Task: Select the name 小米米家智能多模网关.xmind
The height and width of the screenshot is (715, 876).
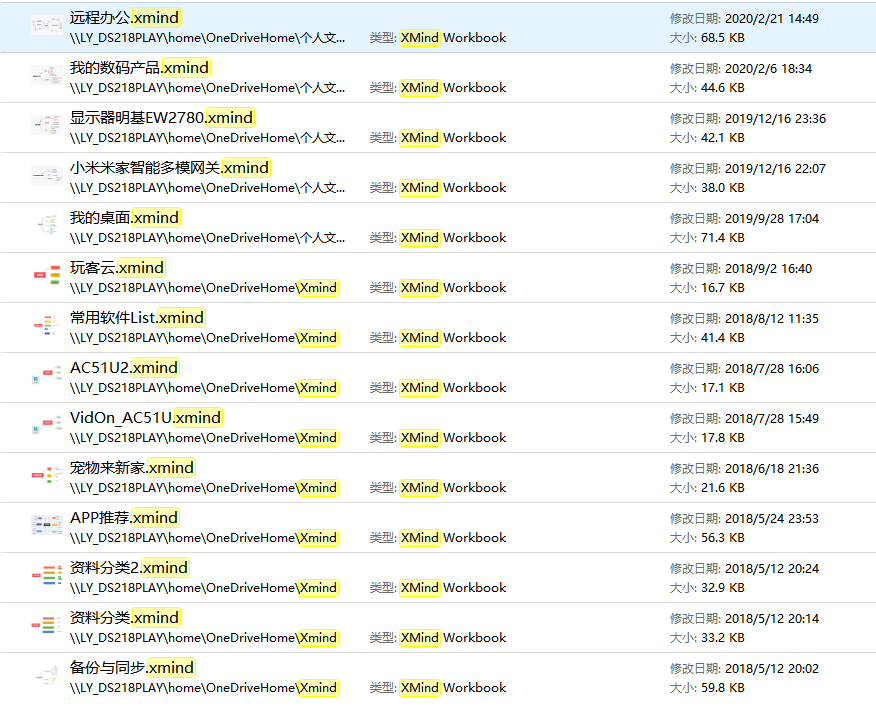Action: (169, 168)
